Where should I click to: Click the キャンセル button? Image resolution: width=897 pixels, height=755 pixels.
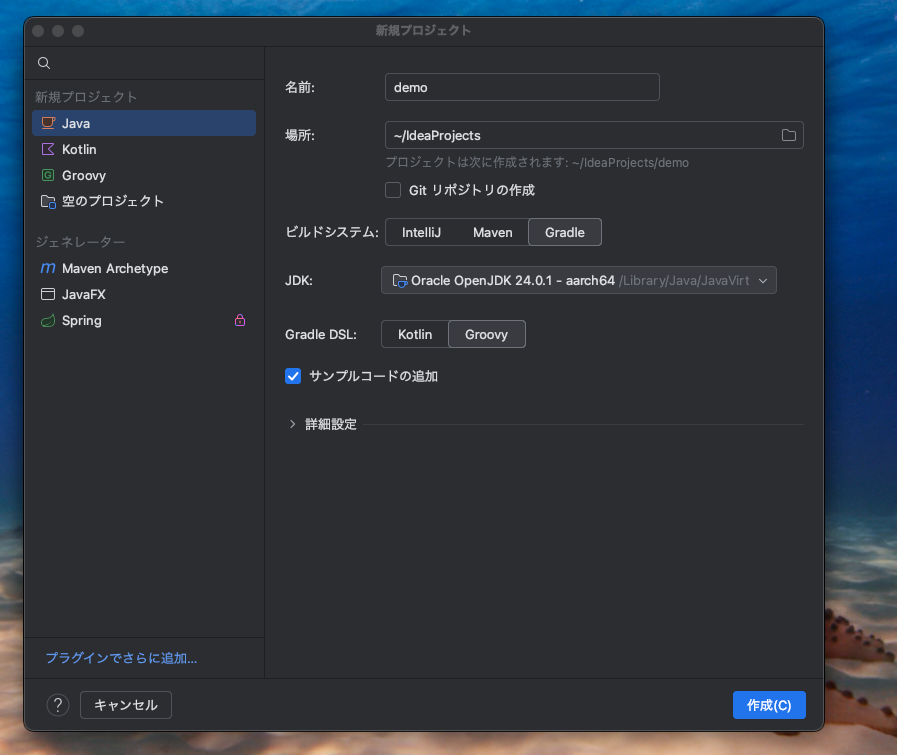(126, 705)
